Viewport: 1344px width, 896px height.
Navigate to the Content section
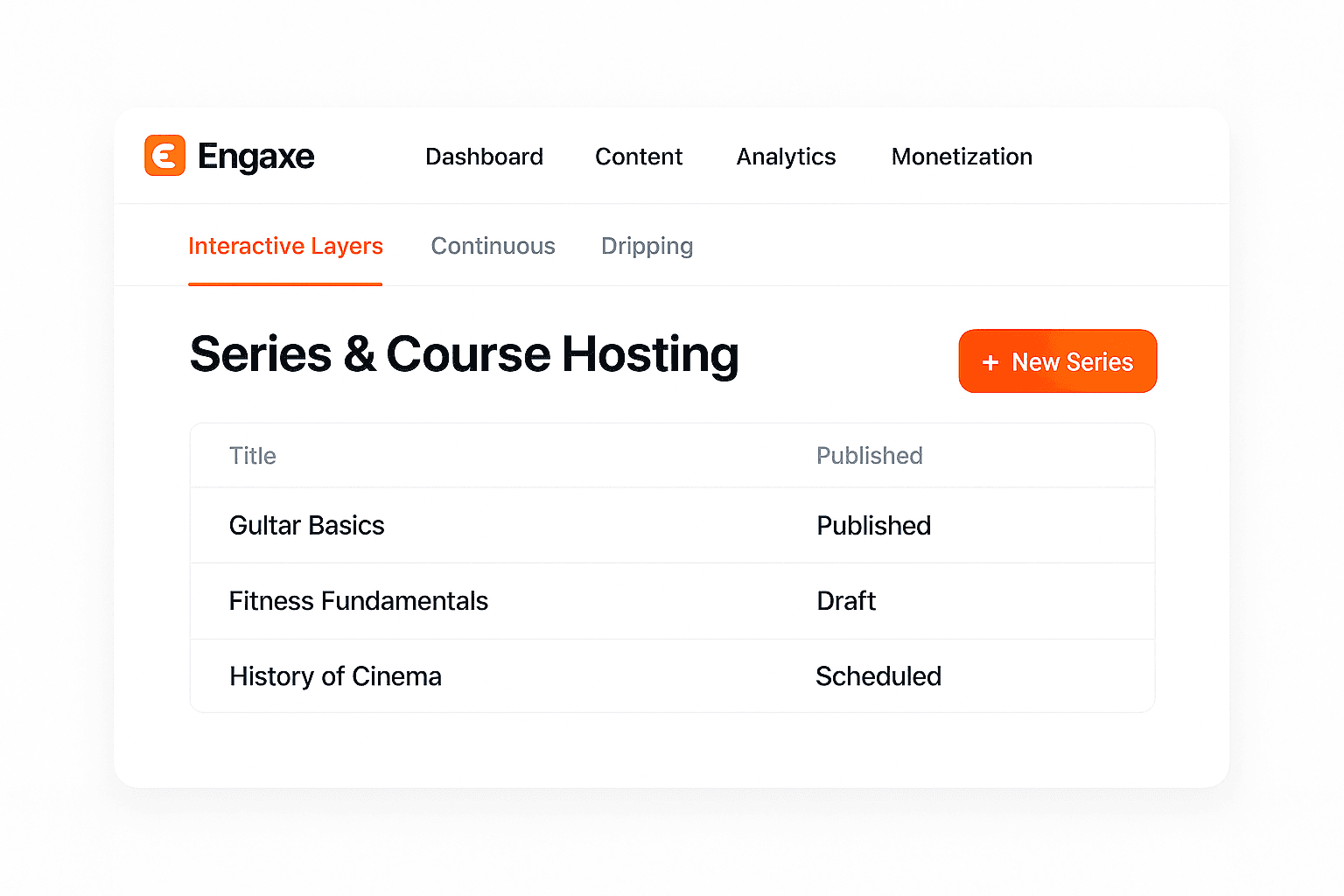(x=639, y=157)
